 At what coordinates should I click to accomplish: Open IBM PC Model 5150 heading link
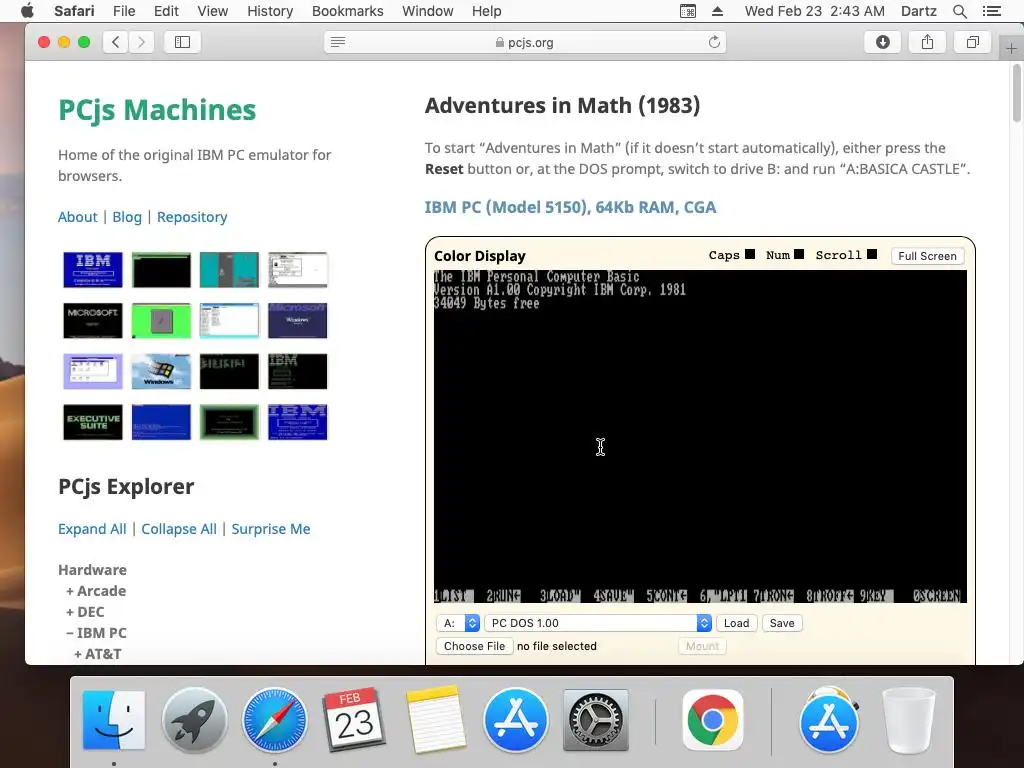570,207
